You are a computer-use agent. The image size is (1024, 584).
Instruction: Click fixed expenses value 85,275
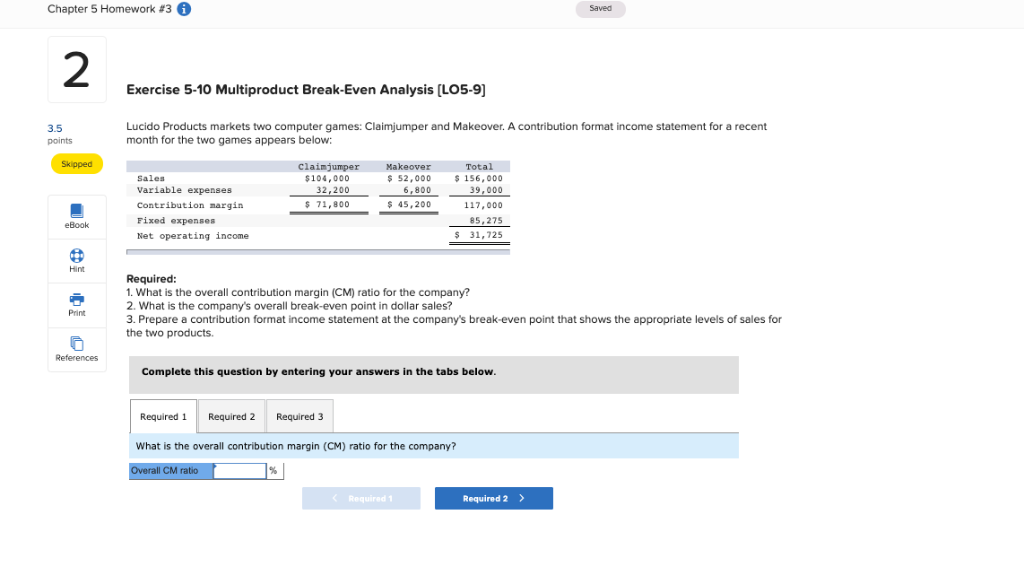(486, 221)
